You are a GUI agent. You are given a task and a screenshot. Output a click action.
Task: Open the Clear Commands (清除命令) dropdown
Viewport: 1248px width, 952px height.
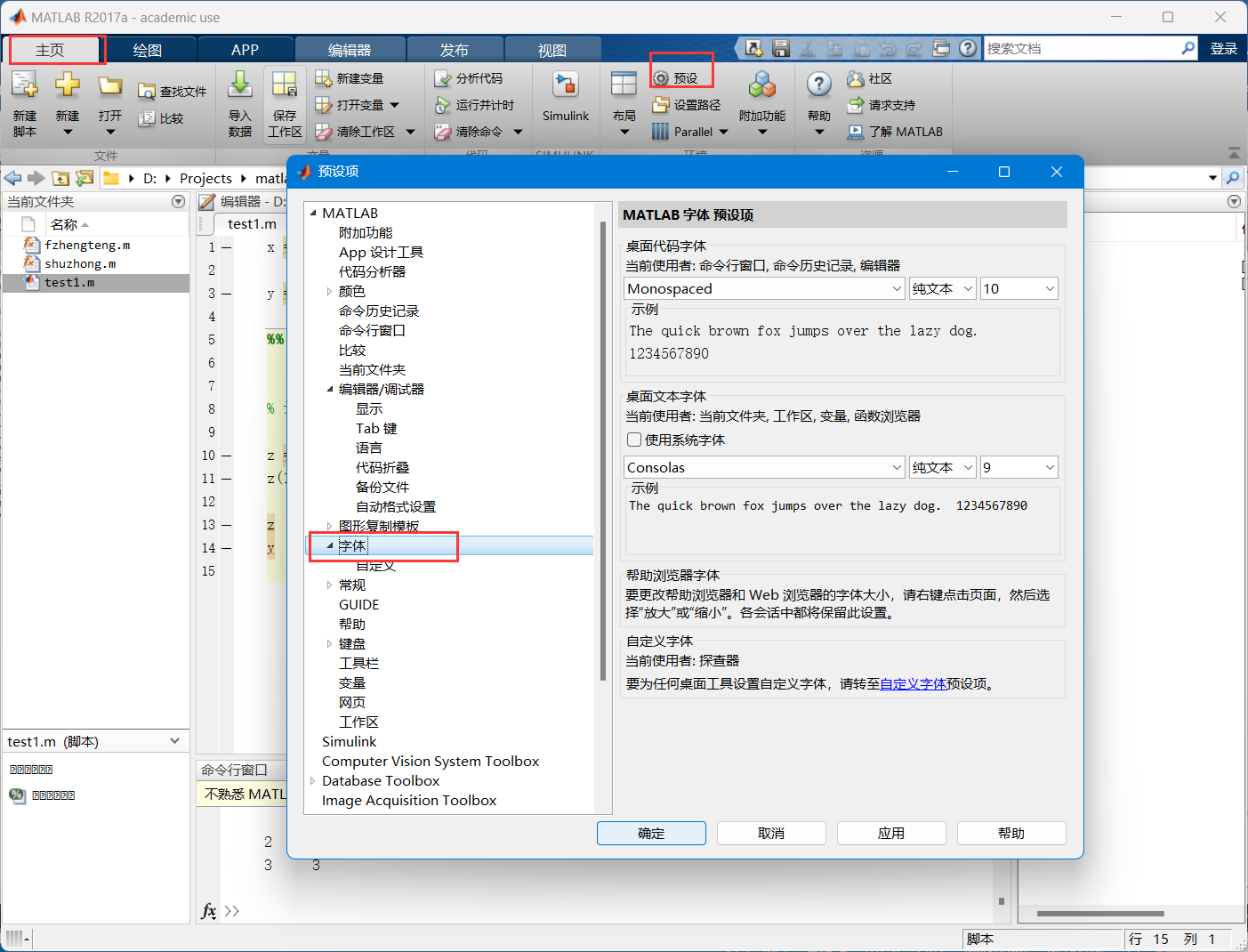click(x=518, y=132)
